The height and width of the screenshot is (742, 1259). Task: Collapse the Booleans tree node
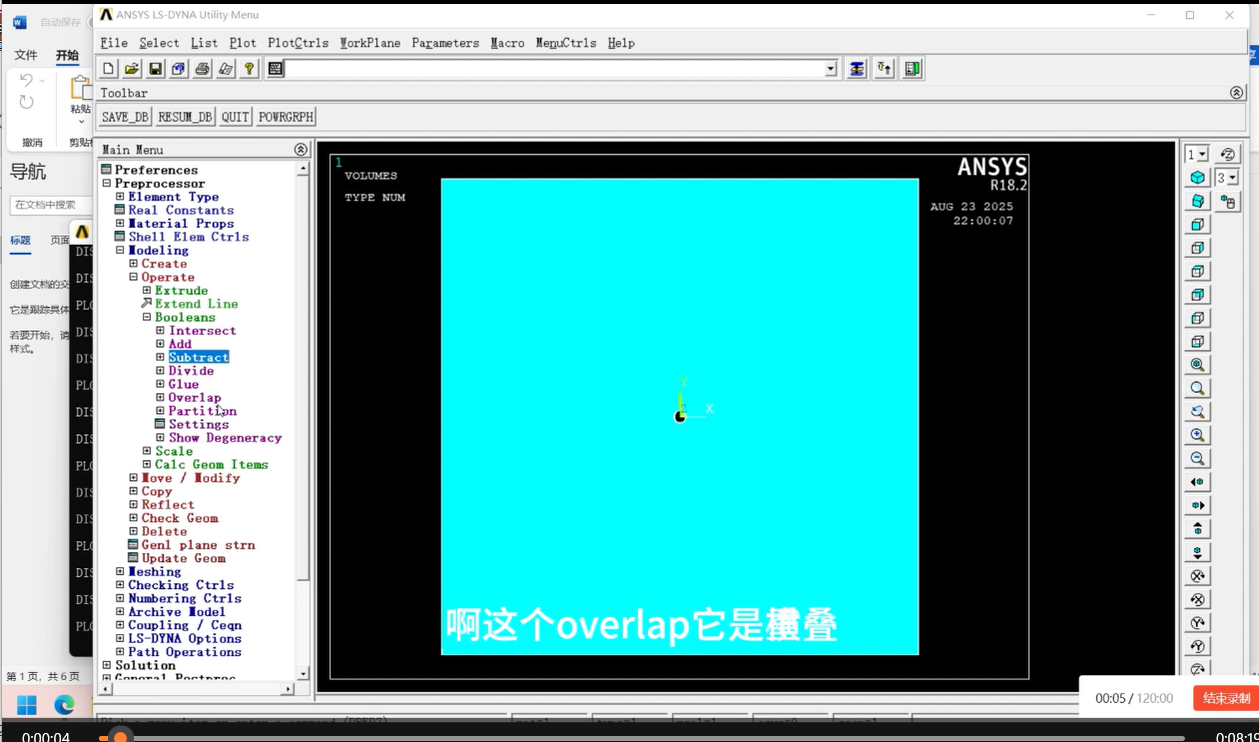[x=147, y=318]
